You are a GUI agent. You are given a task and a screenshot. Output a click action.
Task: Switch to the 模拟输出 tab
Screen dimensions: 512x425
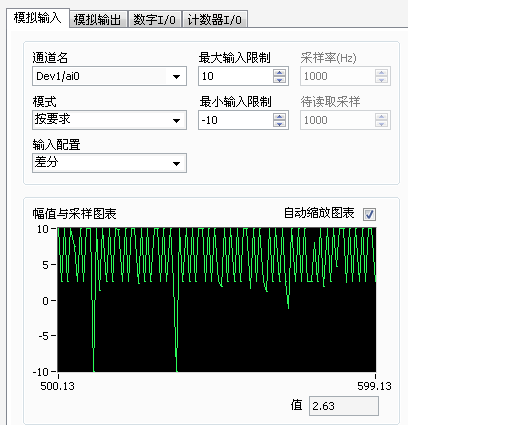coord(98,19)
